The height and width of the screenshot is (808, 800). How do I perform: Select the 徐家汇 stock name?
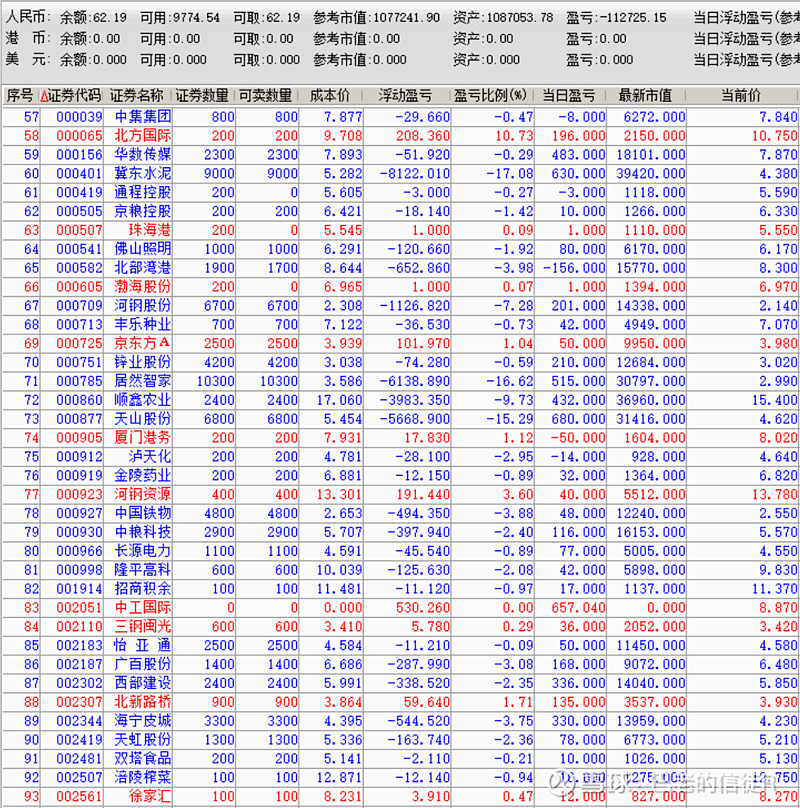(x=150, y=797)
